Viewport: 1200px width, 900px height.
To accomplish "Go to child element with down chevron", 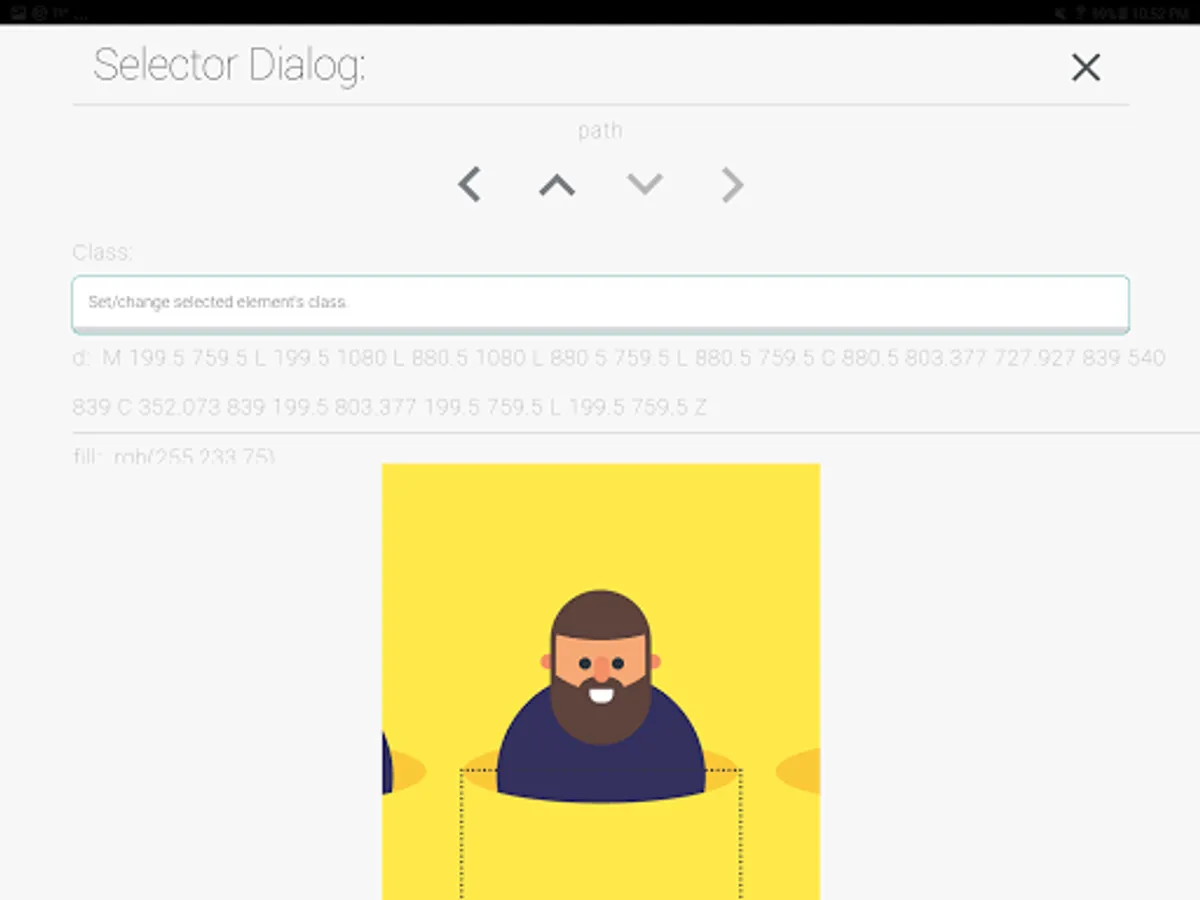I will pos(645,185).
